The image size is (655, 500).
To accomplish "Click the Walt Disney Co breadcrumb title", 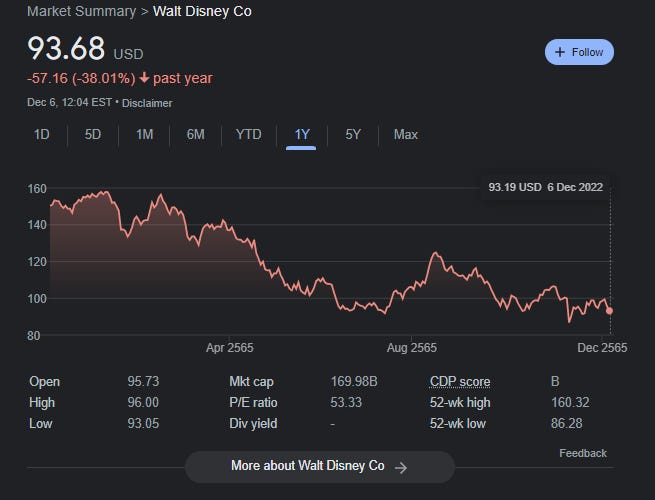I will 202,11.
